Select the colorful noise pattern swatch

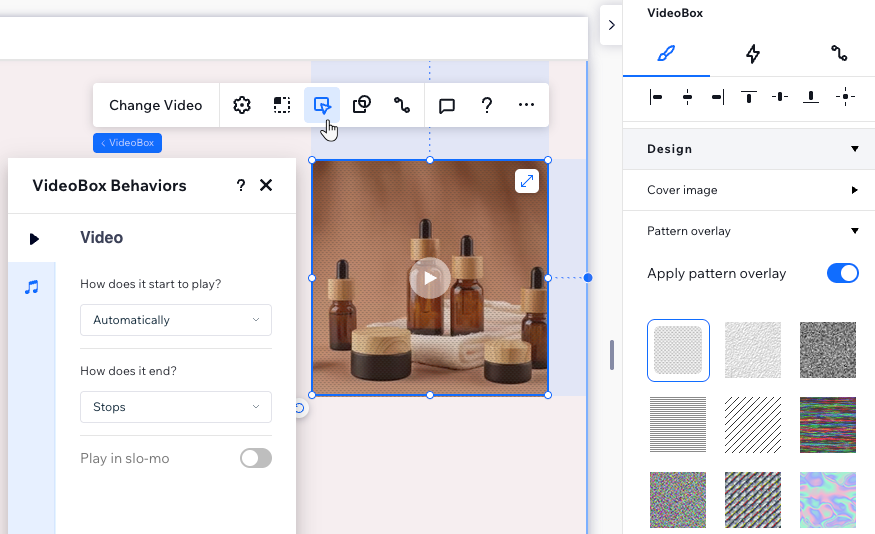pos(677,500)
